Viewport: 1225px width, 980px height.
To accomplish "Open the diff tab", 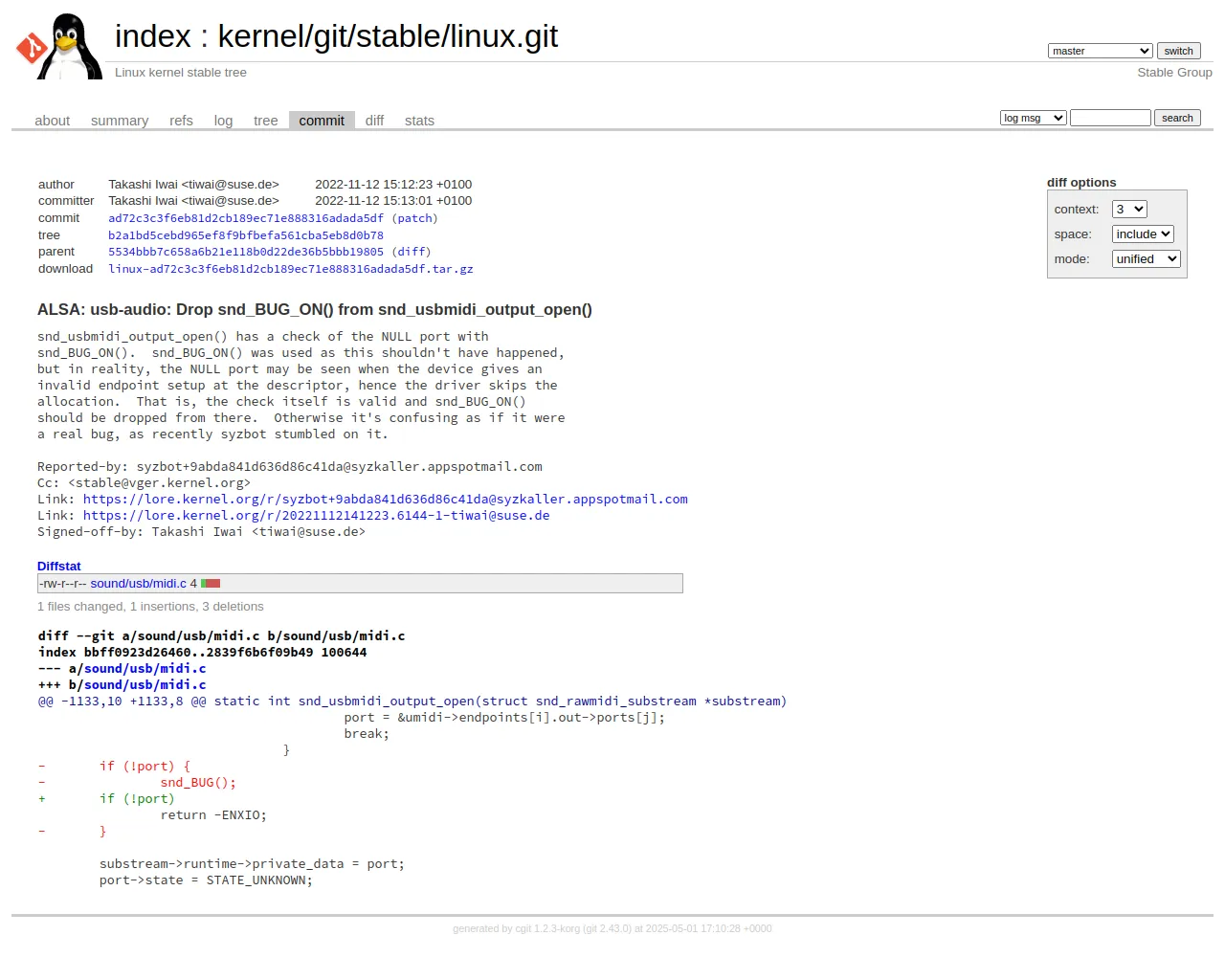I will click(x=374, y=121).
